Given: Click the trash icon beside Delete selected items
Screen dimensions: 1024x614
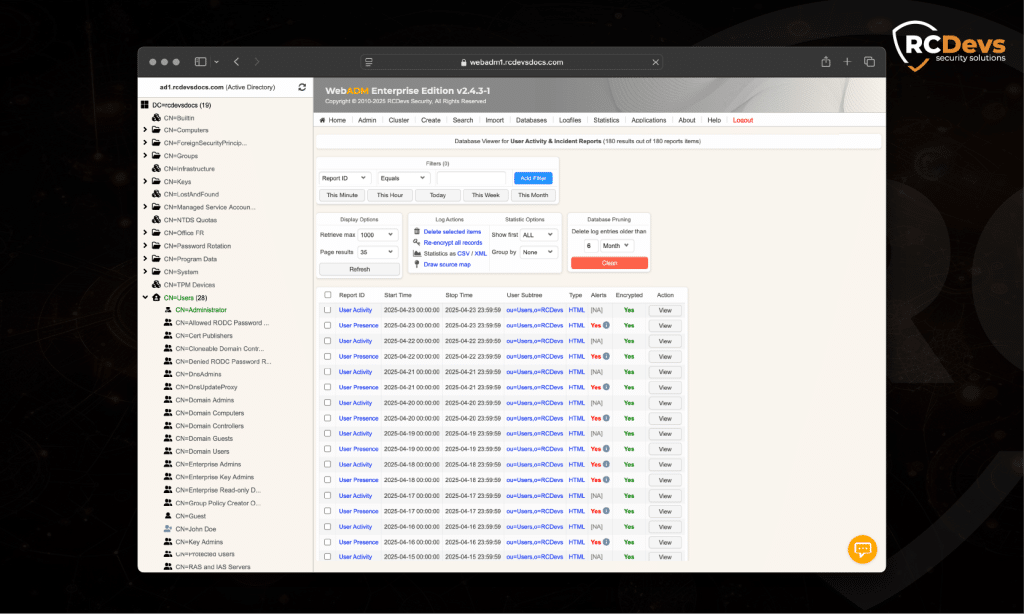Looking at the screenshot, I should pyautogui.click(x=417, y=231).
